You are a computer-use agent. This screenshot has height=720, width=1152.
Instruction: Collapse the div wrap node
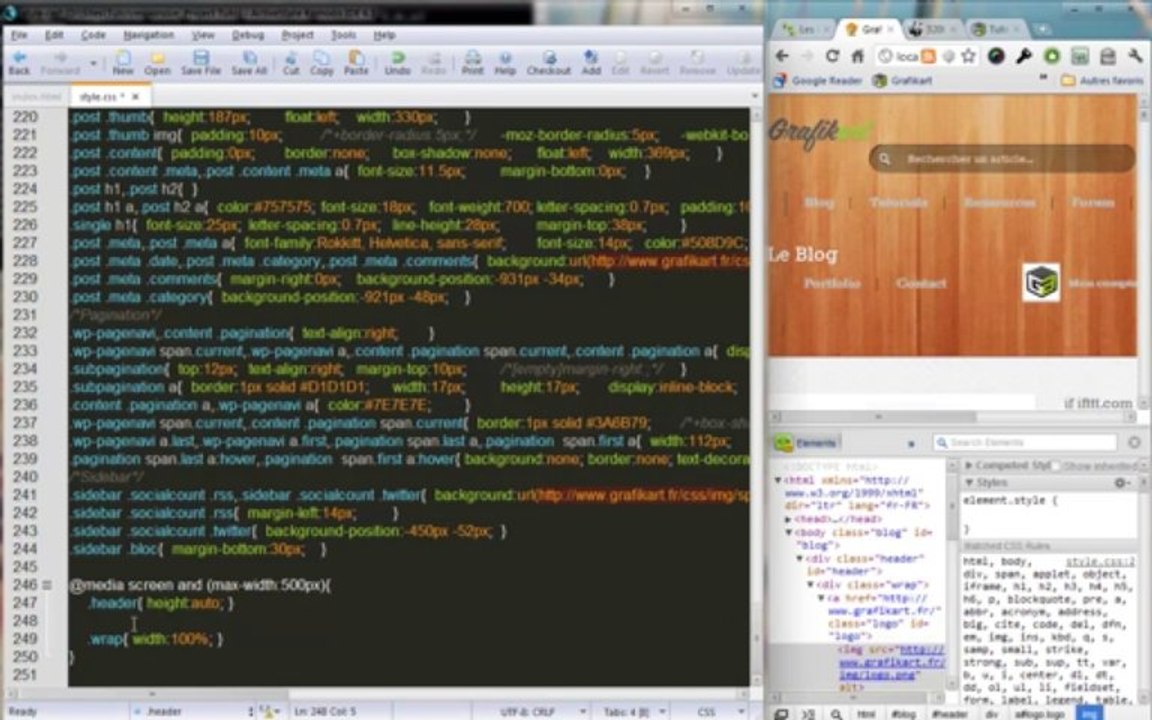[x=810, y=585]
